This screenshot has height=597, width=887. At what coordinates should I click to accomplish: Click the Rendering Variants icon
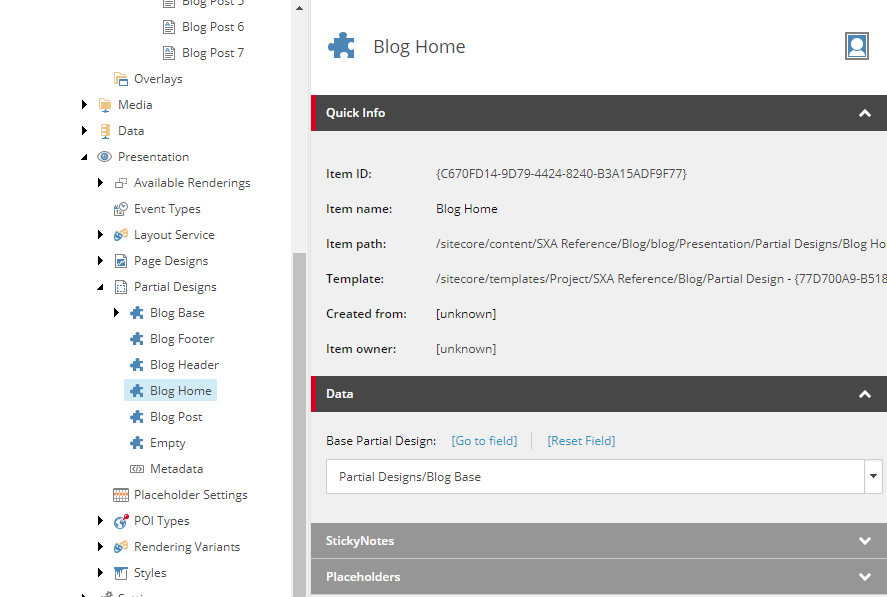120,547
